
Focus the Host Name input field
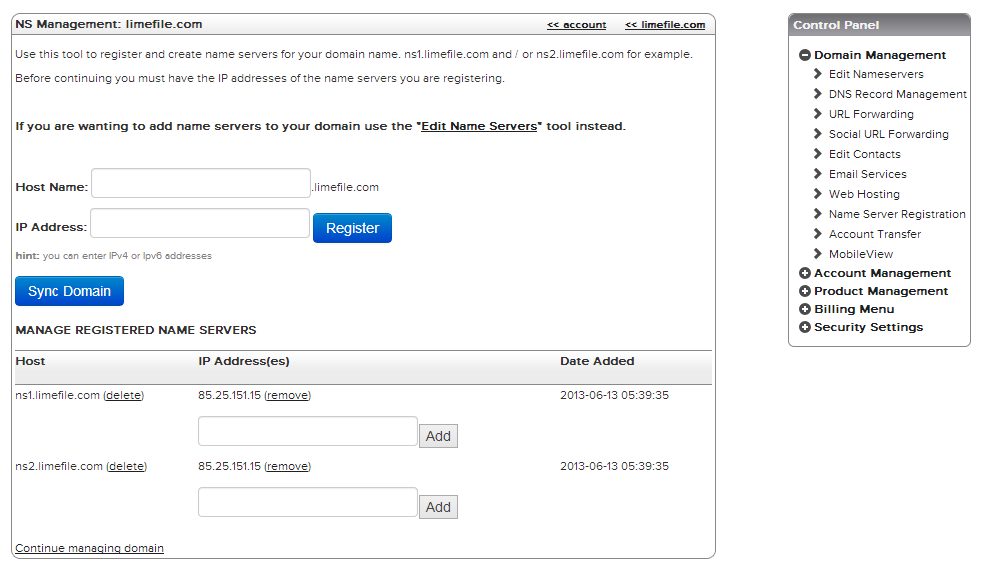(x=201, y=184)
